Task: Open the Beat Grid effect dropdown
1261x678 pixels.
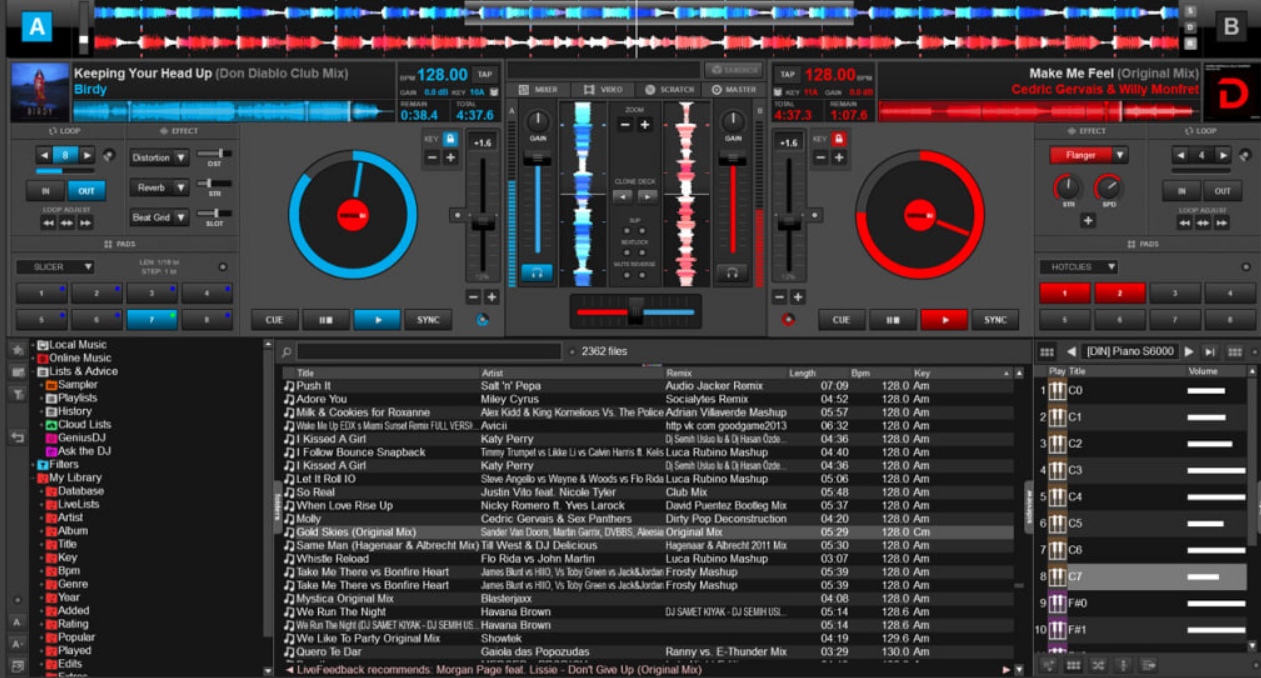Action: pyautogui.click(x=158, y=217)
